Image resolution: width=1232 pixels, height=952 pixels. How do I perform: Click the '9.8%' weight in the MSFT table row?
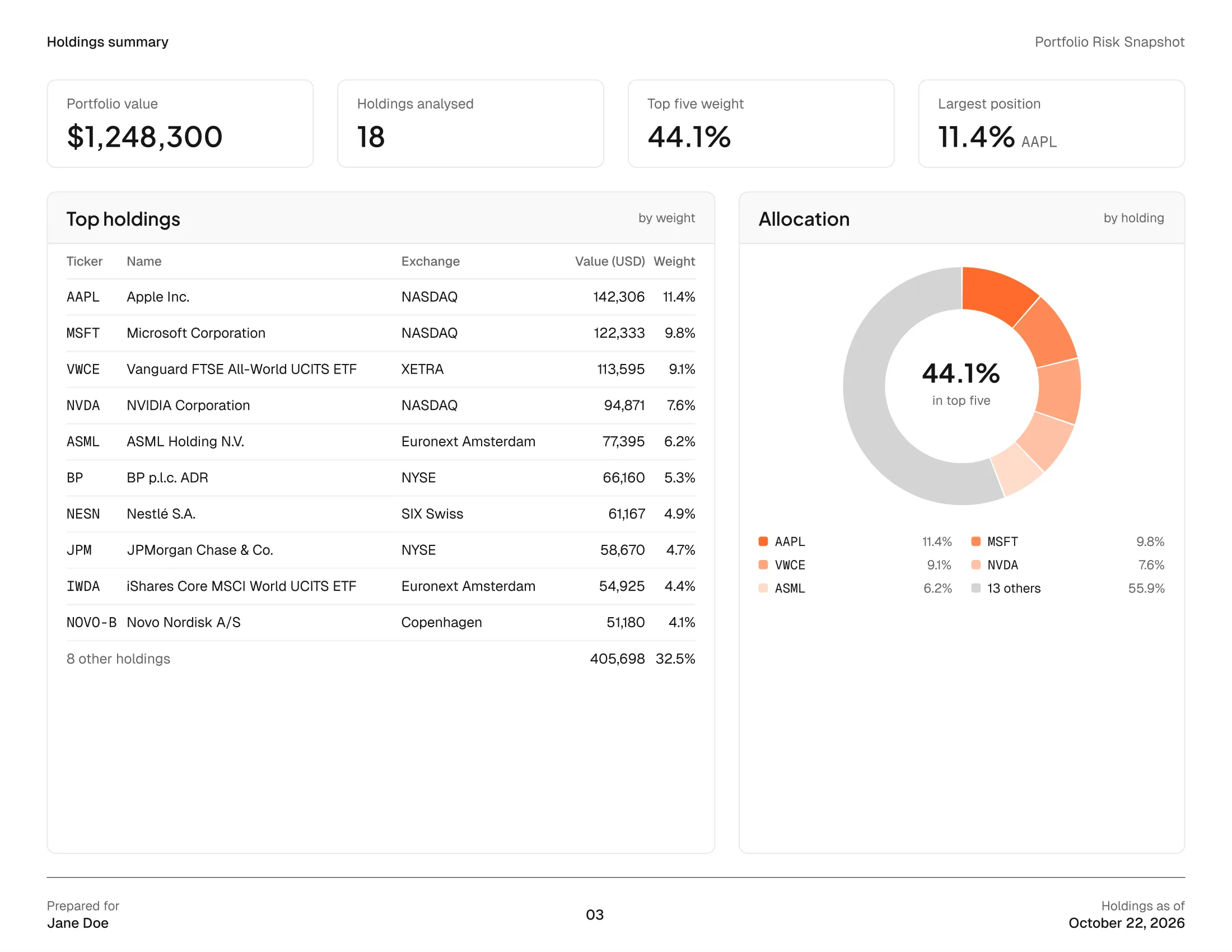680,333
